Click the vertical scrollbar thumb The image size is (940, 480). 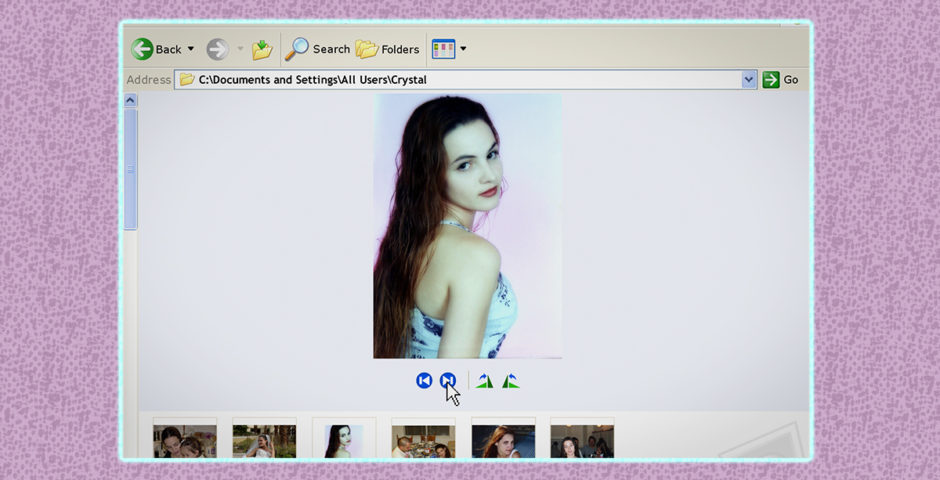coord(131,169)
